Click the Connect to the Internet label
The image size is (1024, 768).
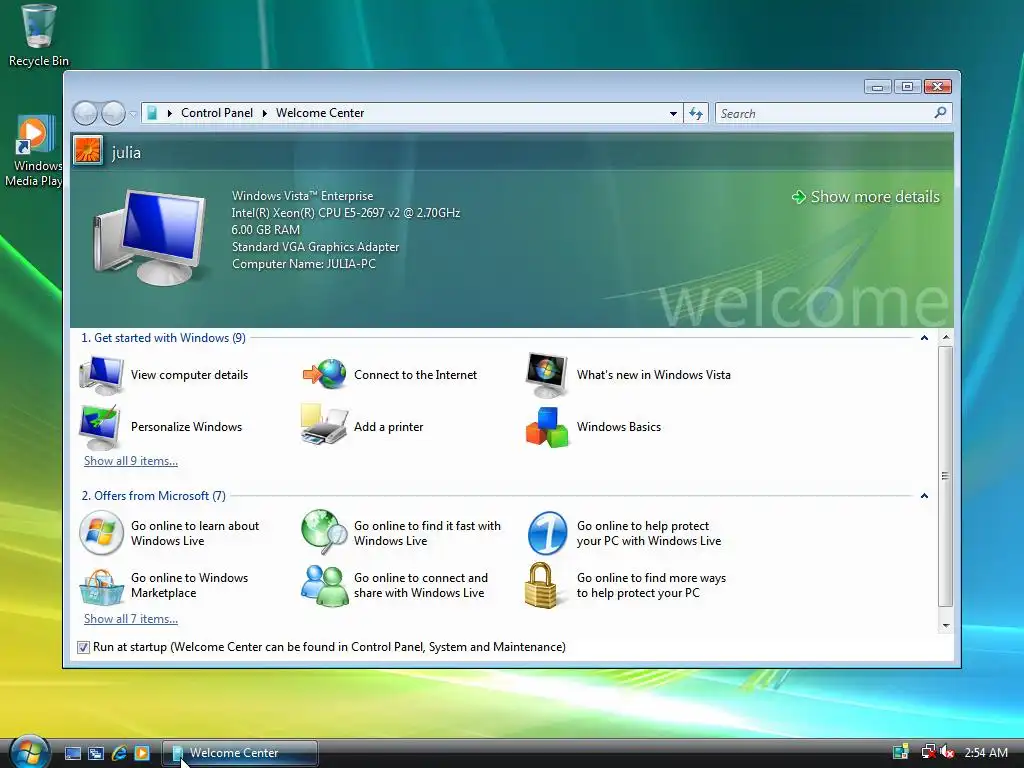[415, 375]
